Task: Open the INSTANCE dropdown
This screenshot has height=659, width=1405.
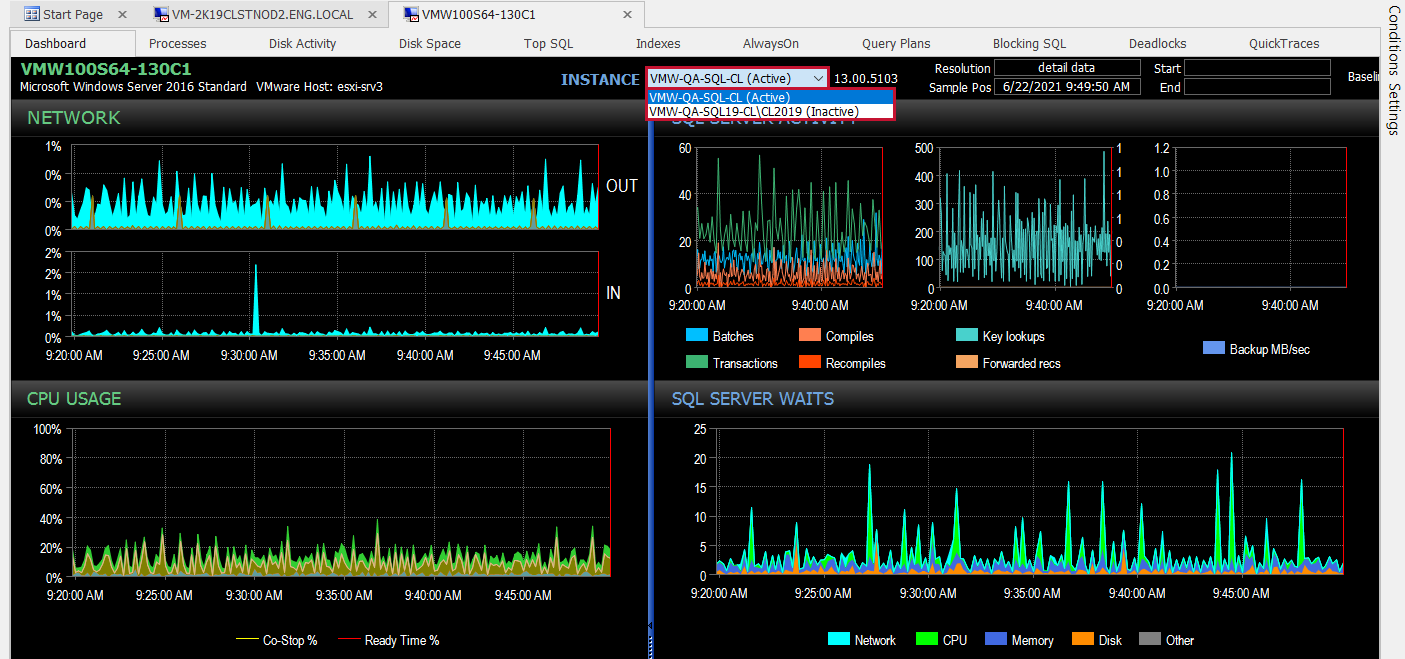Action: 817,77
